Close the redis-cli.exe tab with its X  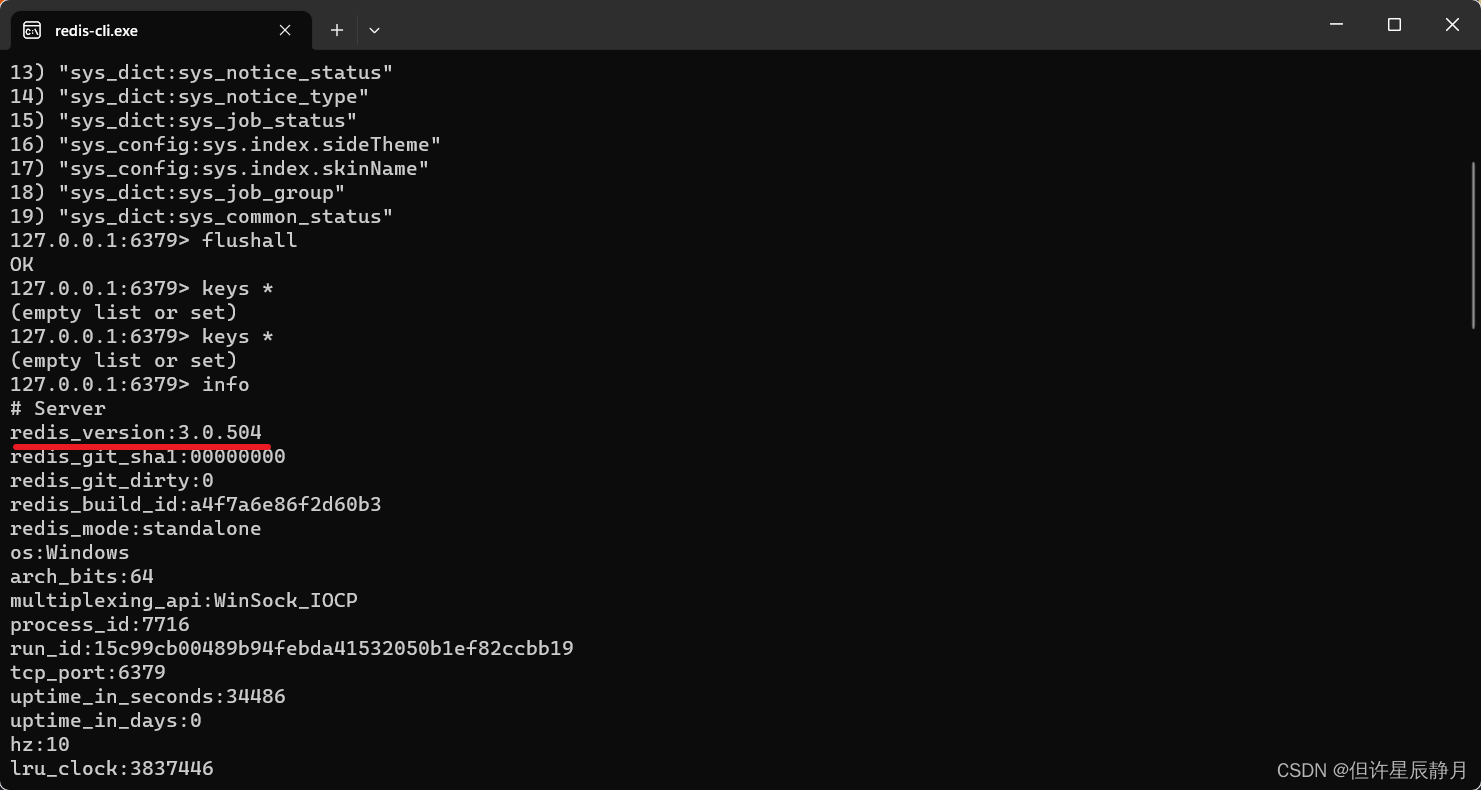pyautogui.click(x=284, y=30)
